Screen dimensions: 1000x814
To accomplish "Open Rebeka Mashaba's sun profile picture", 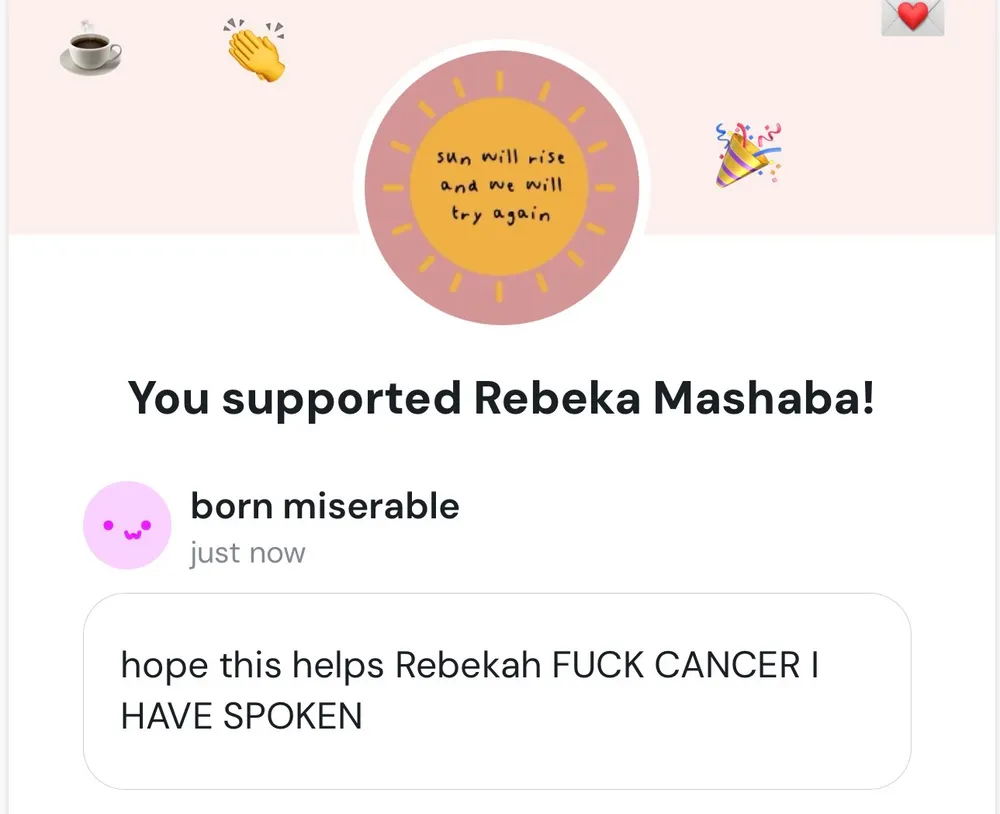I will [x=501, y=187].
